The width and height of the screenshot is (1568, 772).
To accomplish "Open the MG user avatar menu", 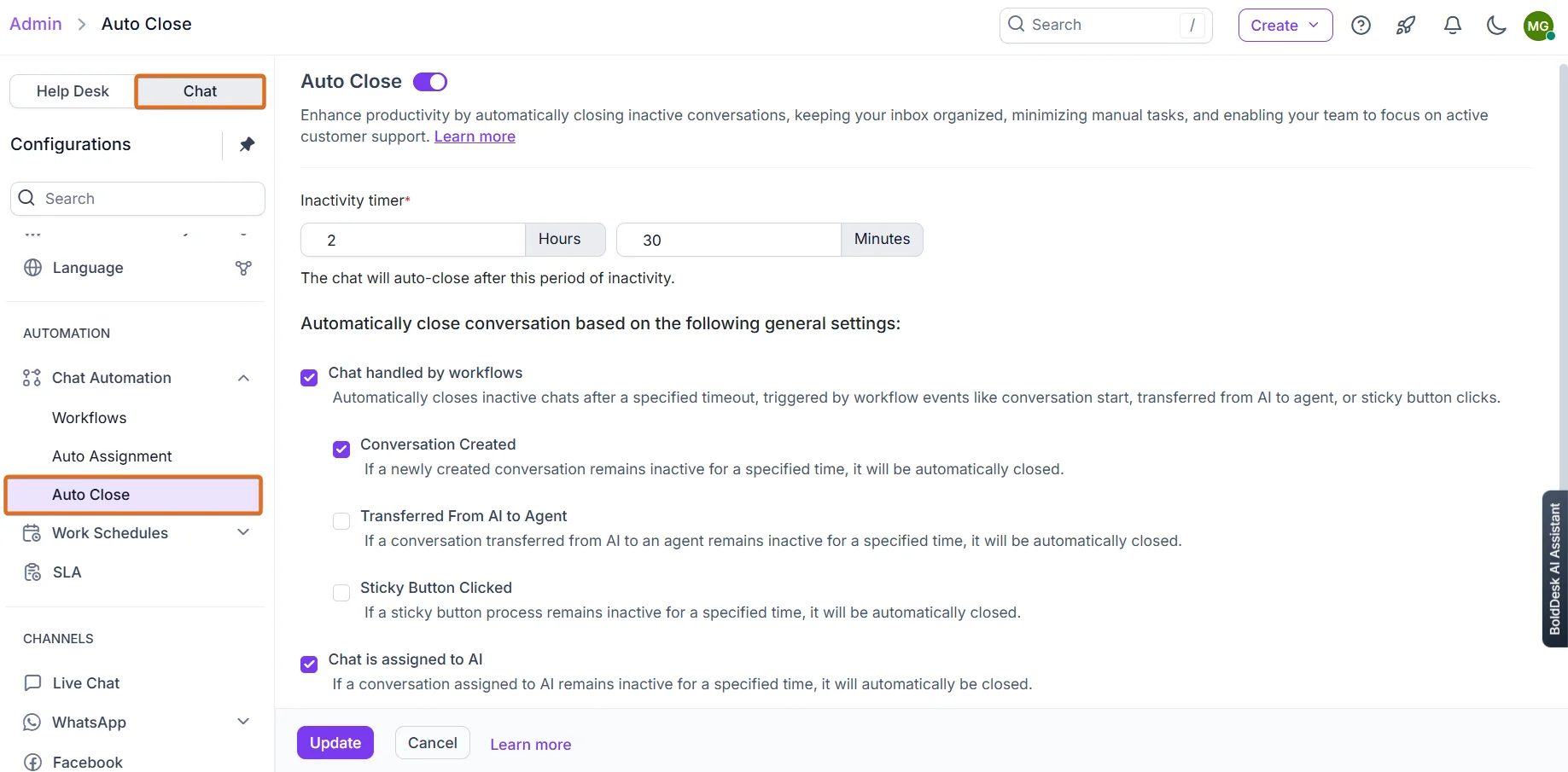I will coord(1538,26).
